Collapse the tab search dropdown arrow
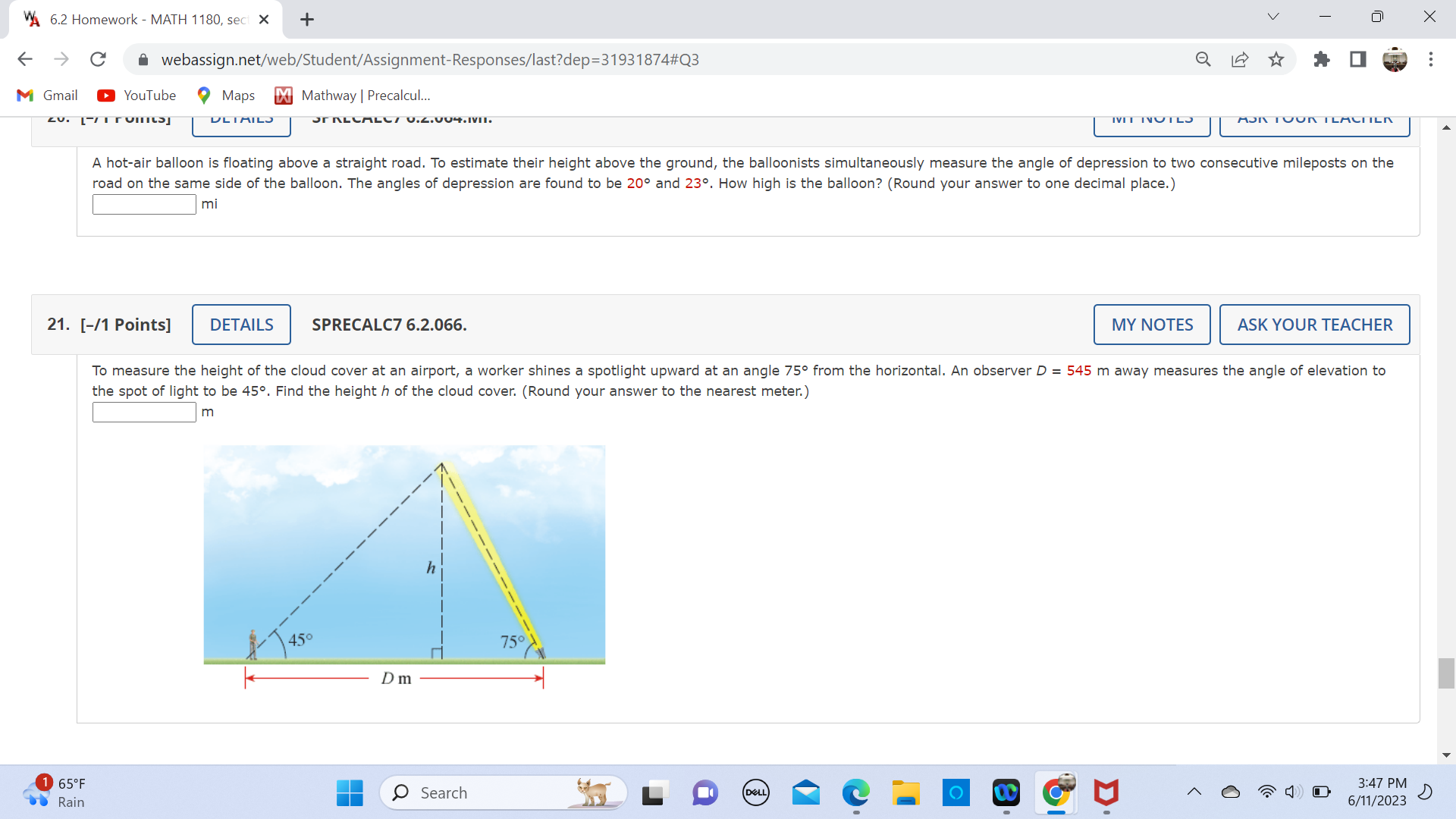 [x=1273, y=16]
